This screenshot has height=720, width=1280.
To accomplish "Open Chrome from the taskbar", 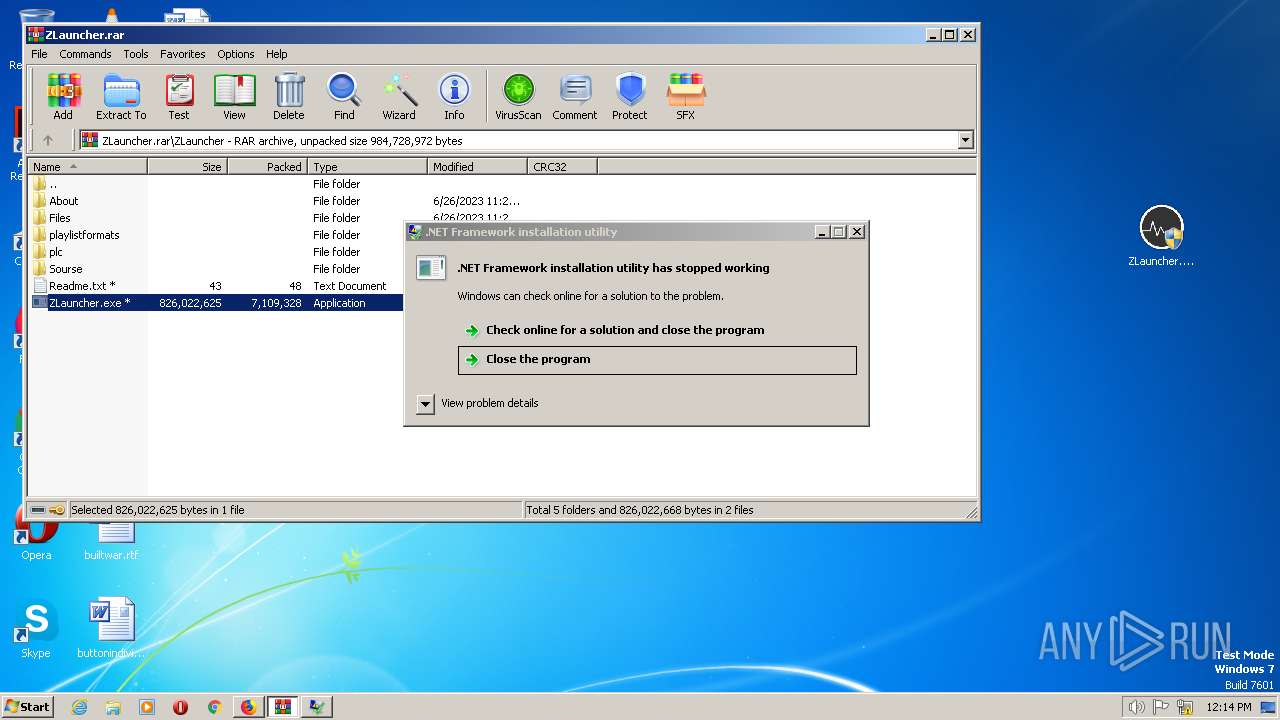I will pyautogui.click(x=214, y=707).
